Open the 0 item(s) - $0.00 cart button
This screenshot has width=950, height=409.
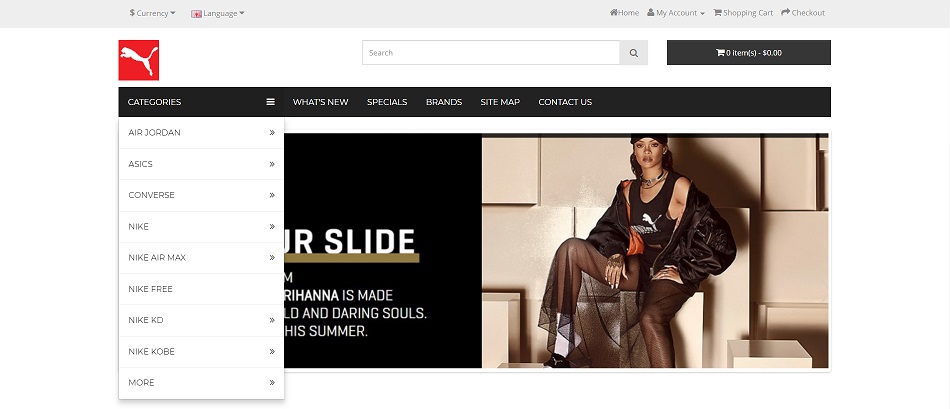point(749,53)
